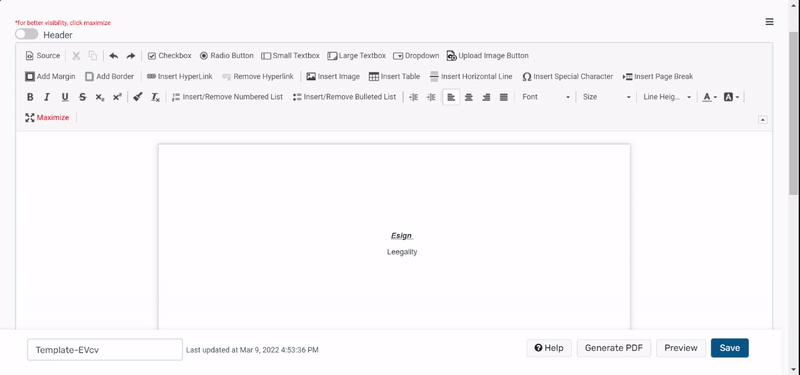Image resolution: width=800 pixels, height=375 pixels.
Task: Click Insert Horizontal Line
Action: (x=471, y=77)
